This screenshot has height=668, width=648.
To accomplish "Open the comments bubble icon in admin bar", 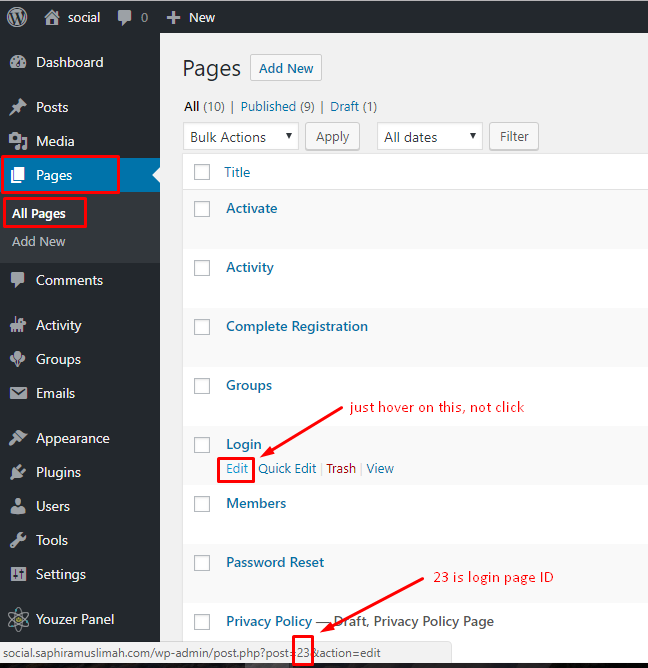I will point(124,18).
